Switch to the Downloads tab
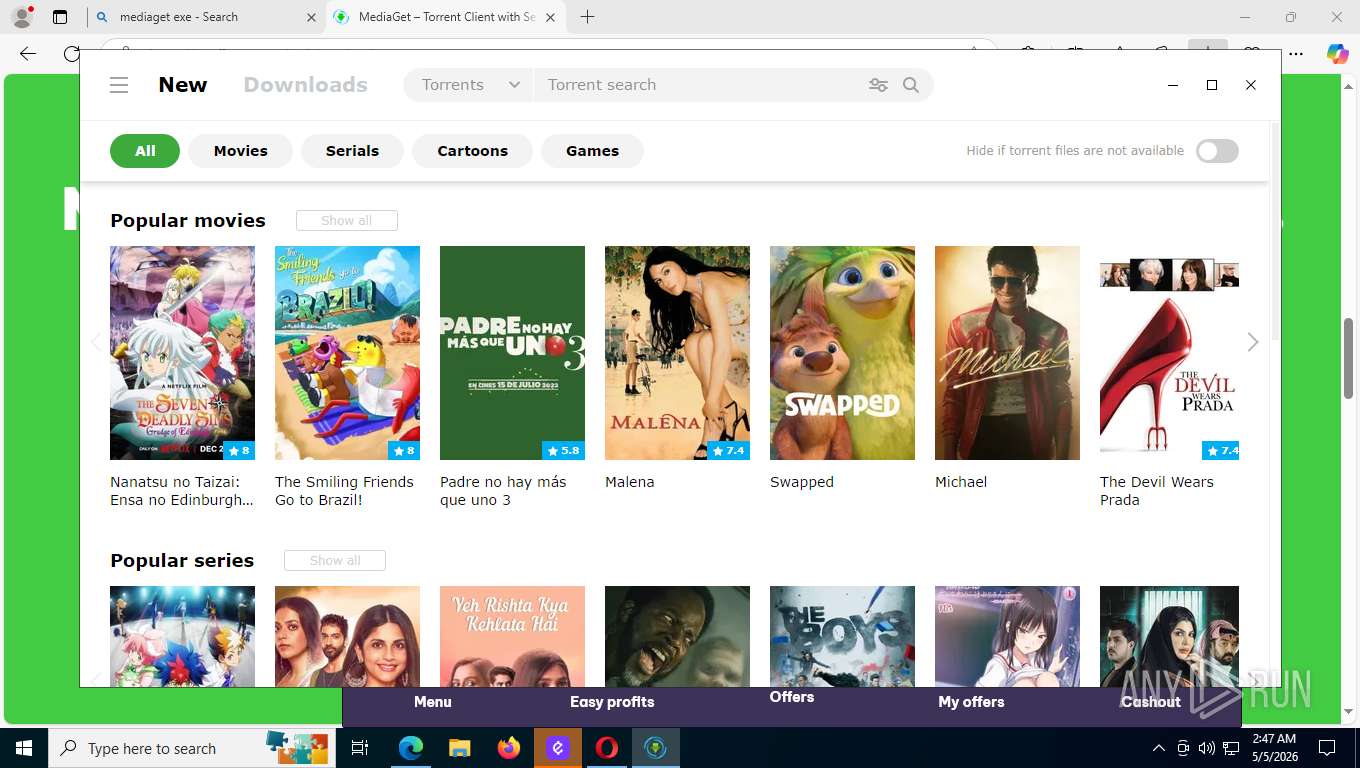 coord(306,85)
